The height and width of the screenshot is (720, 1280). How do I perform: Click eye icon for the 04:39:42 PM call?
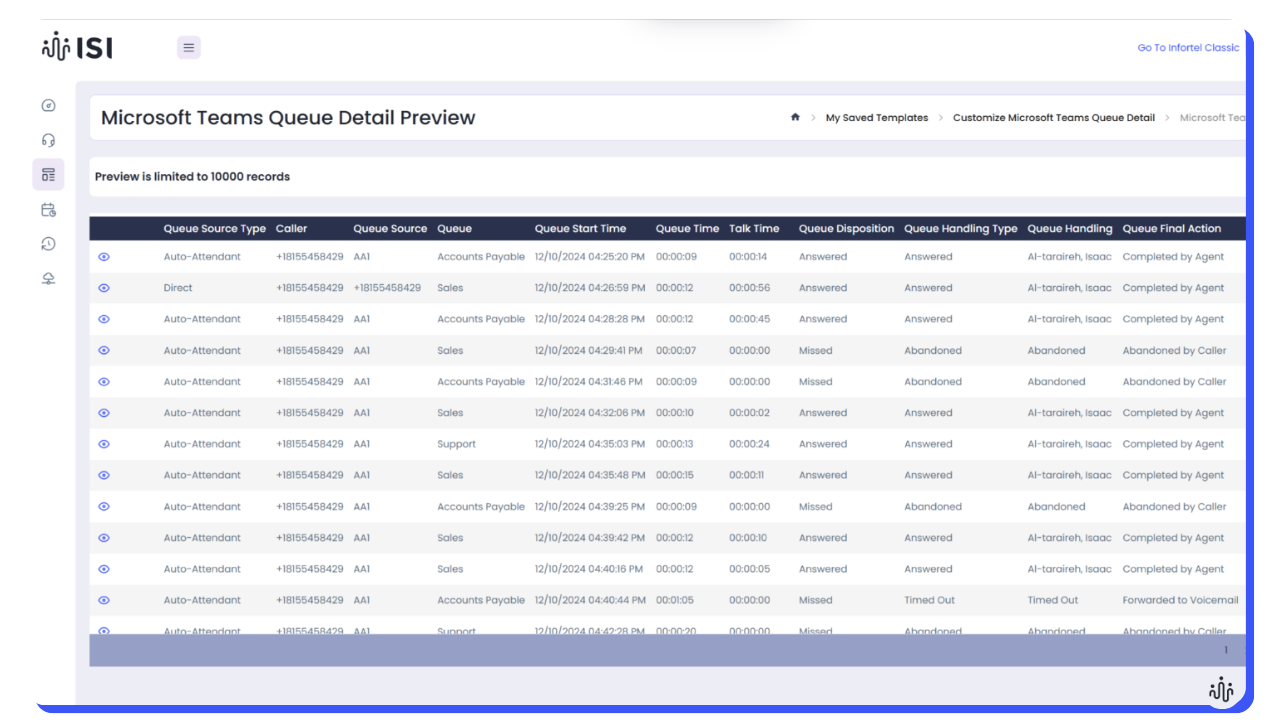[104, 538]
